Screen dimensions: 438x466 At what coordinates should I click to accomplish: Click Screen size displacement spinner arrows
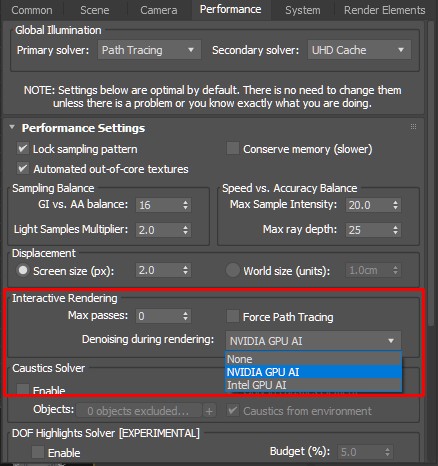pyautogui.click(x=186, y=270)
